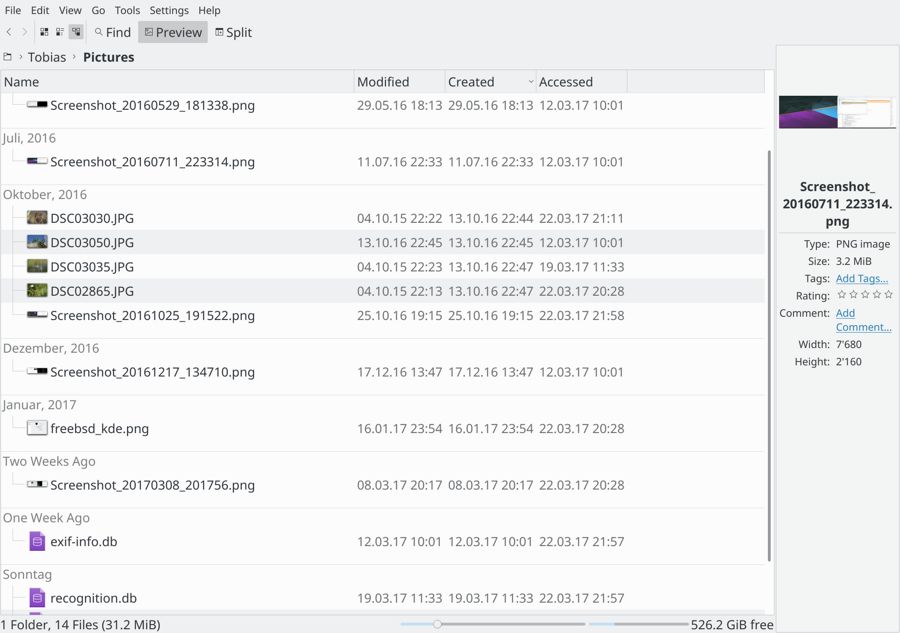Set the fifth rating star
The height and width of the screenshot is (633, 900).
click(x=889, y=295)
